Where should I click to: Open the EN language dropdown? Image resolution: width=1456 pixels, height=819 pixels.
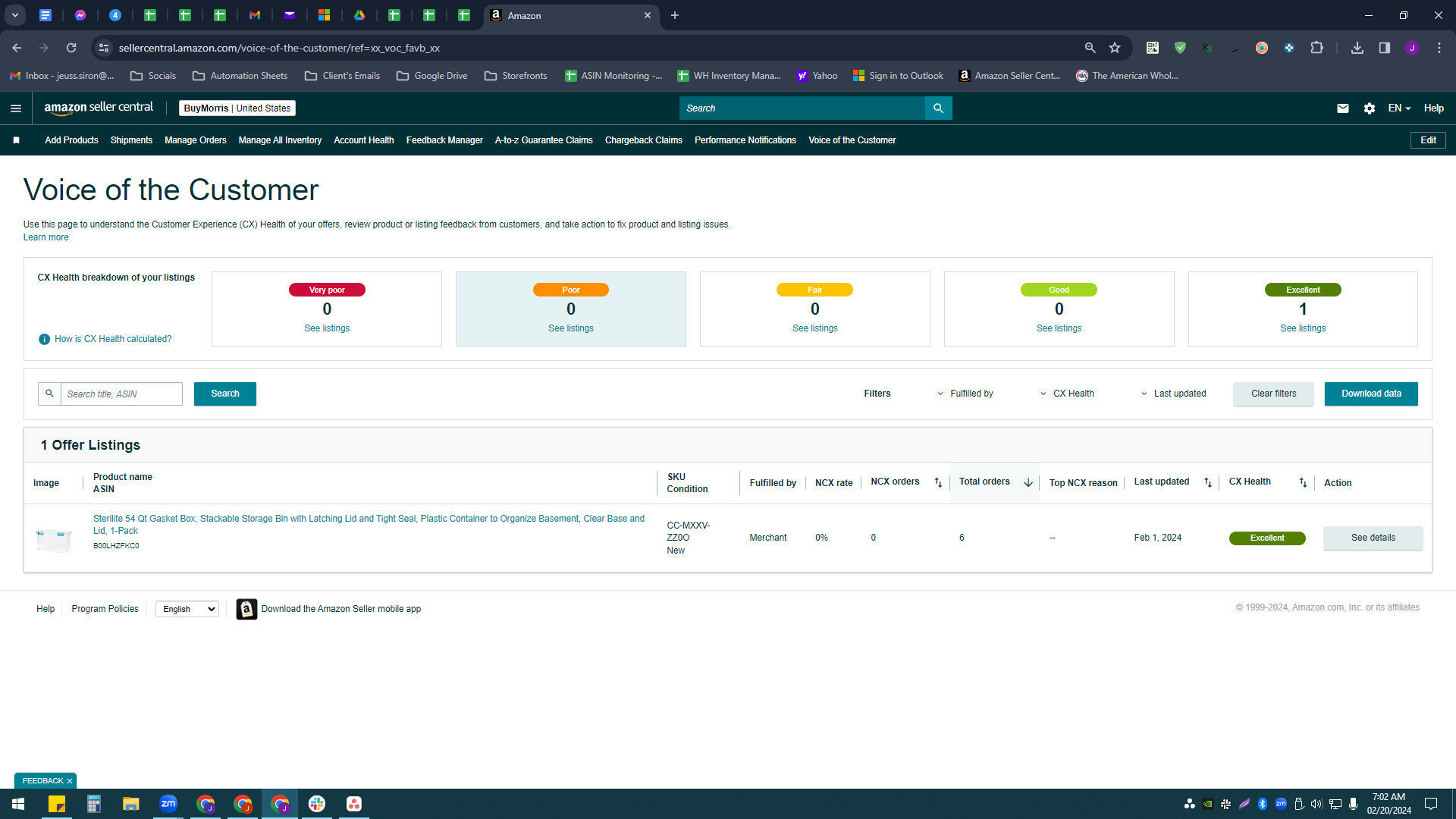pyautogui.click(x=1399, y=108)
